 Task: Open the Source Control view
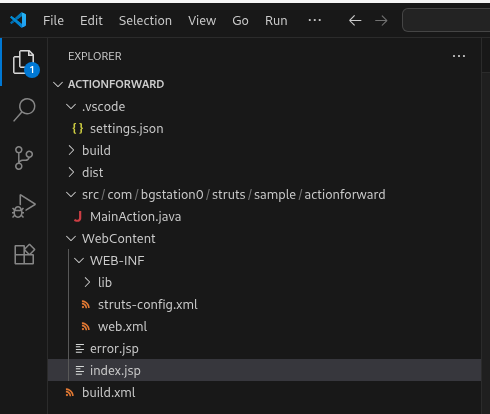[24, 158]
